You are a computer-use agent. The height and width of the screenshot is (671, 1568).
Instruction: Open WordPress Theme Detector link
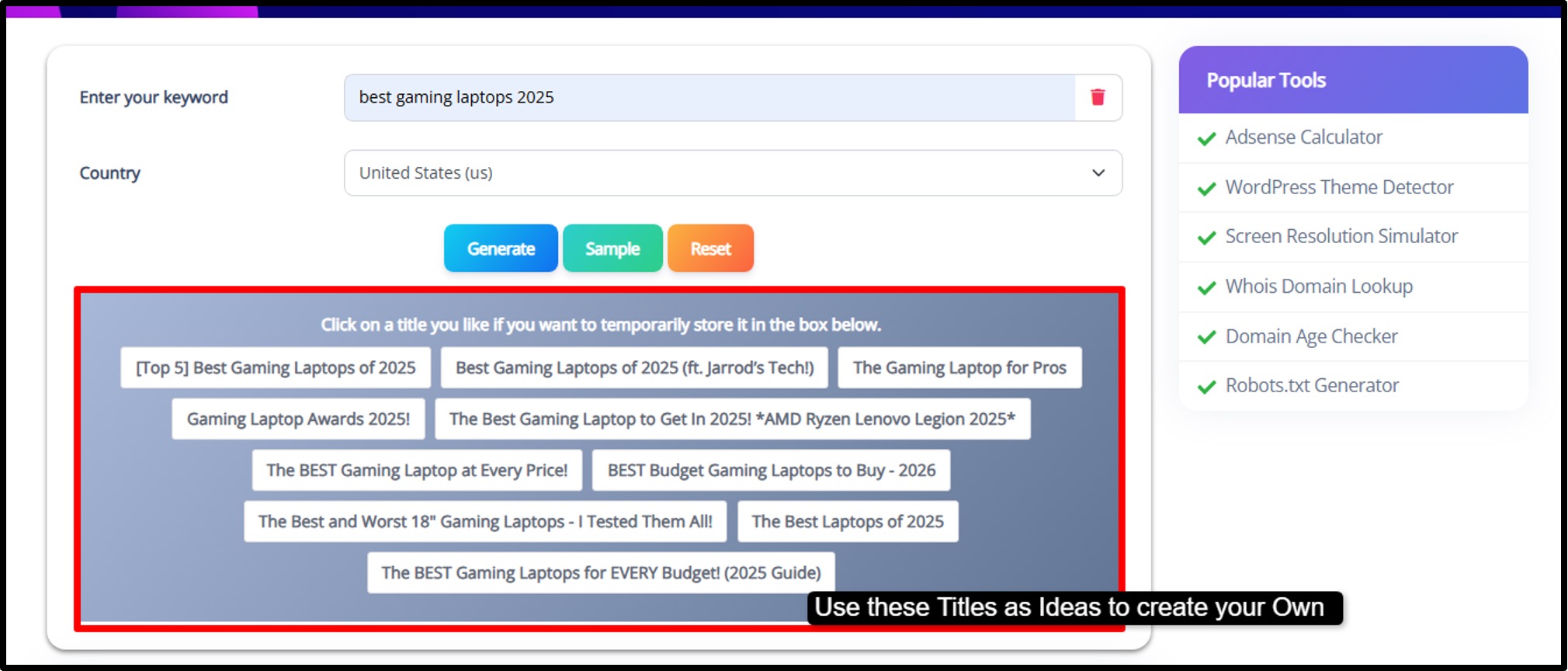point(1339,187)
